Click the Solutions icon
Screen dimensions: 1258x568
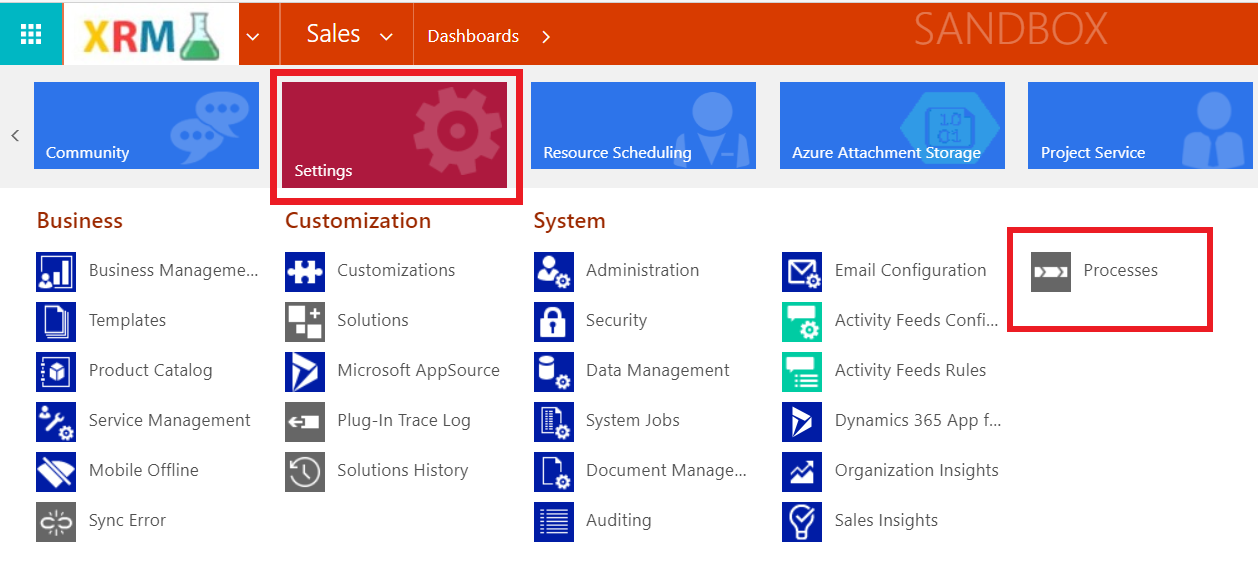[x=304, y=321]
